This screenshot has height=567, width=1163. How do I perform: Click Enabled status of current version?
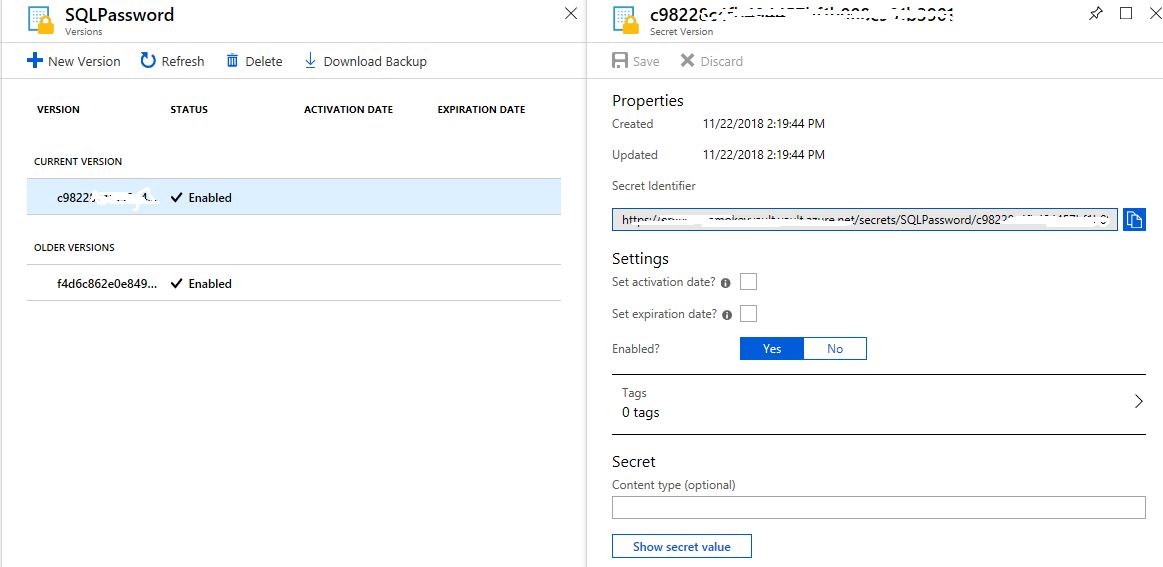point(201,197)
